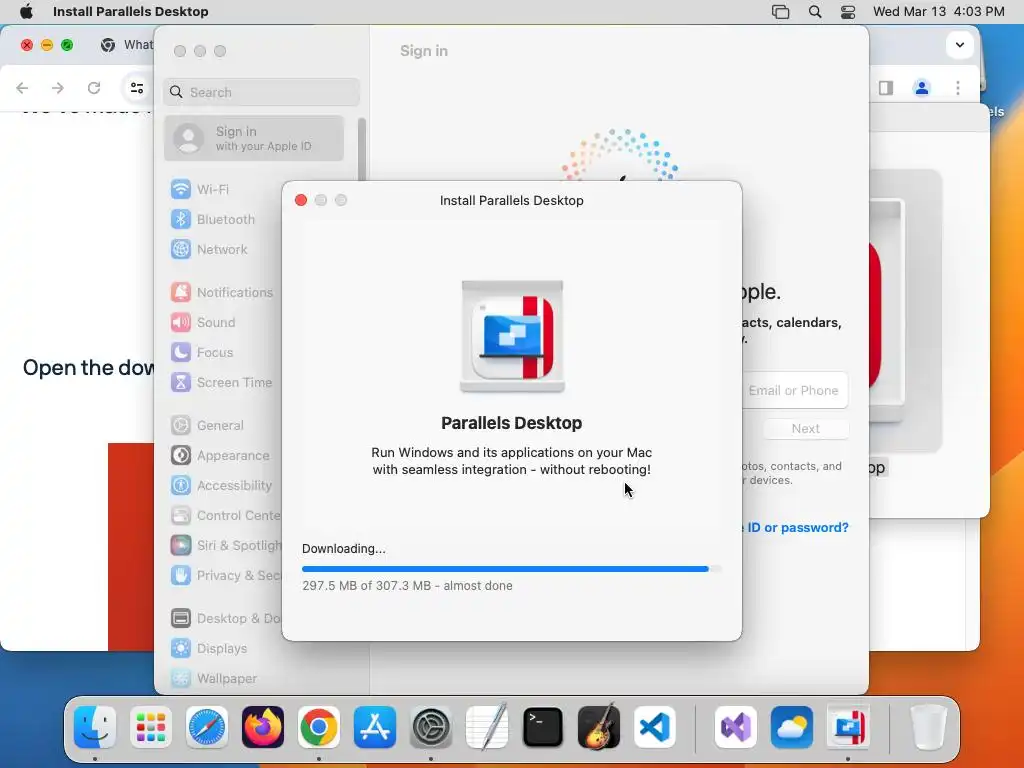Click the Next button in Apple ID sign in
This screenshot has width=1024, height=768.
[x=806, y=428]
